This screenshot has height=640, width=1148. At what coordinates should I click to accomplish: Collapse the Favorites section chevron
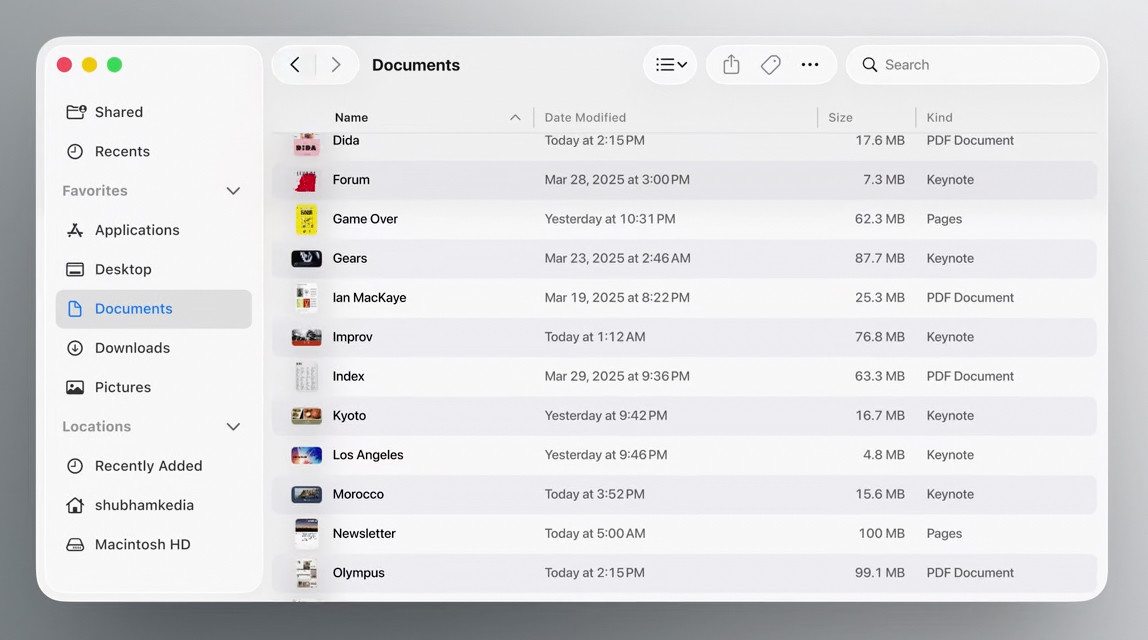233,191
